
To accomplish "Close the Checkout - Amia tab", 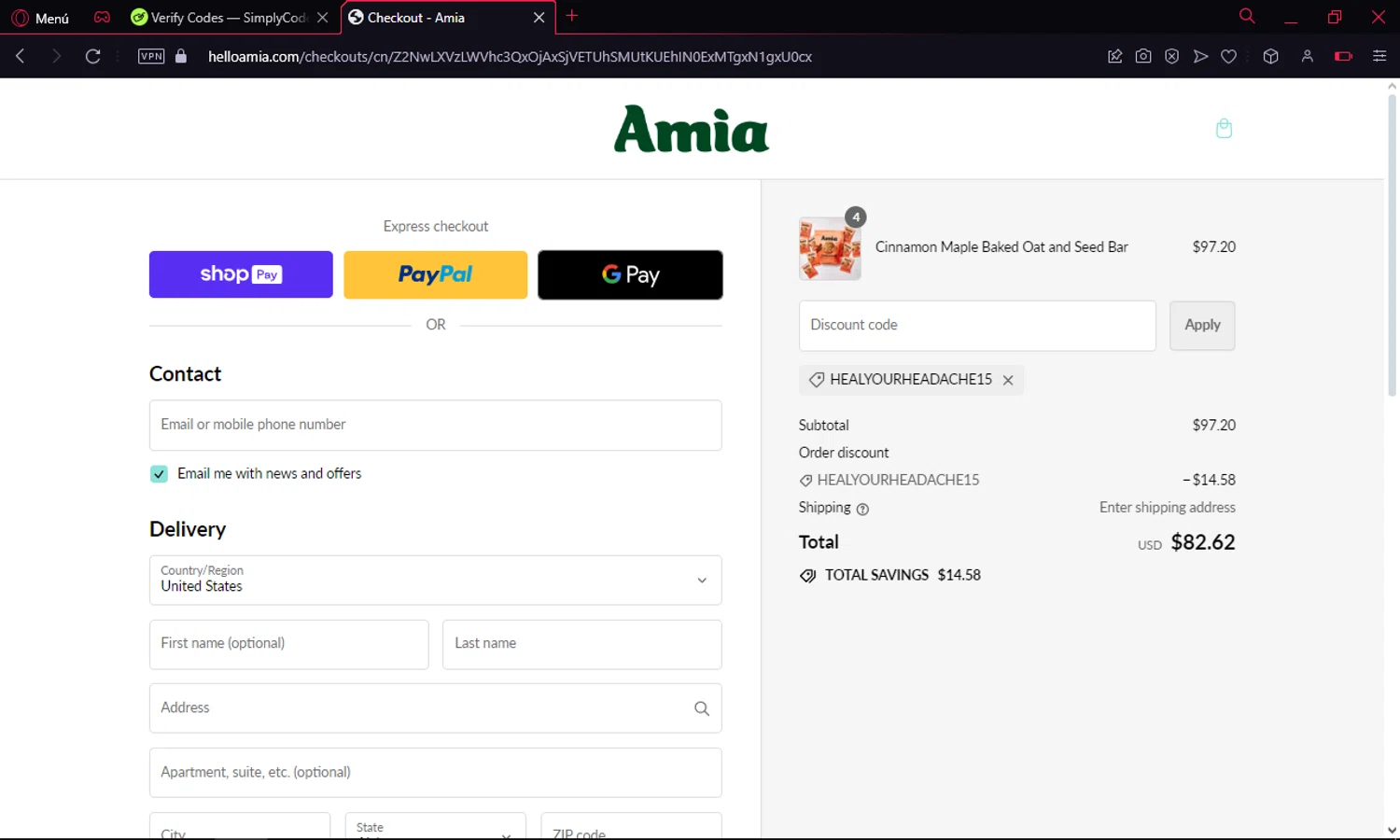I will tap(539, 18).
